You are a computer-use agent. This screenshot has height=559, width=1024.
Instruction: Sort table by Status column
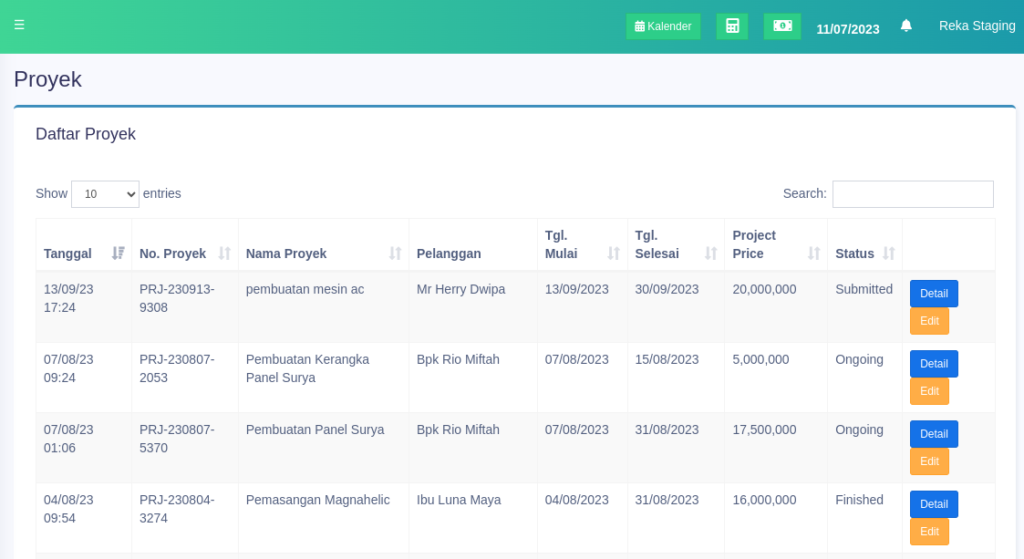pos(864,253)
